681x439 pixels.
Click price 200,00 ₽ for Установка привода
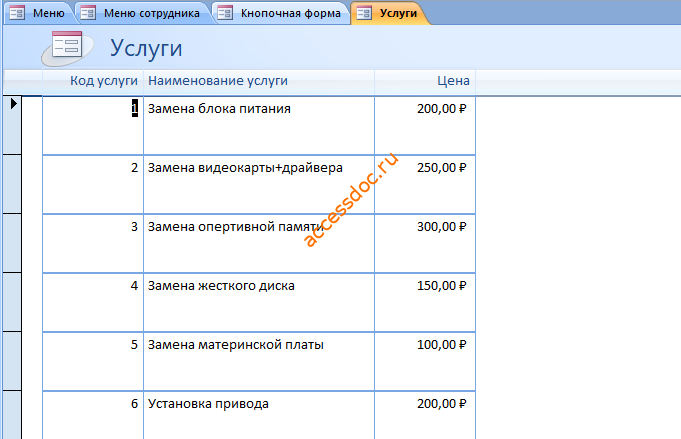(425, 416)
